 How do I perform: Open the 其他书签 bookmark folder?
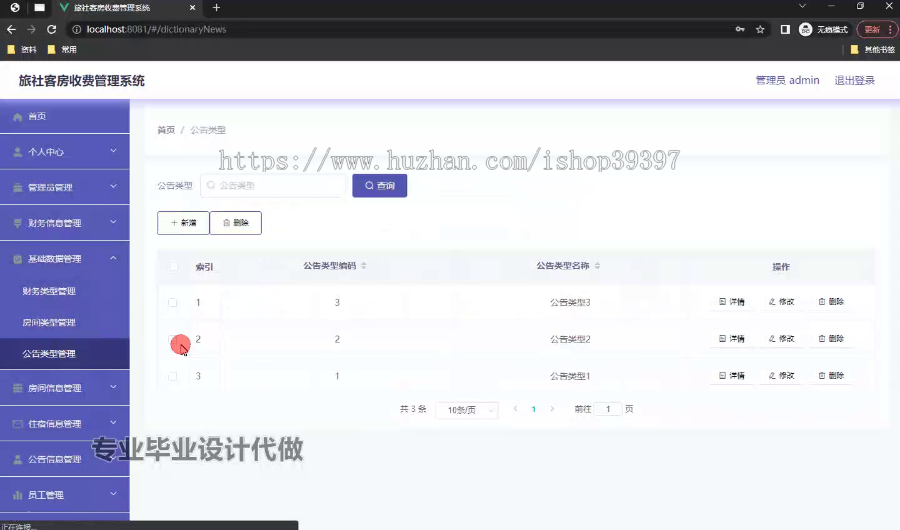pyautogui.click(x=872, y=49)
